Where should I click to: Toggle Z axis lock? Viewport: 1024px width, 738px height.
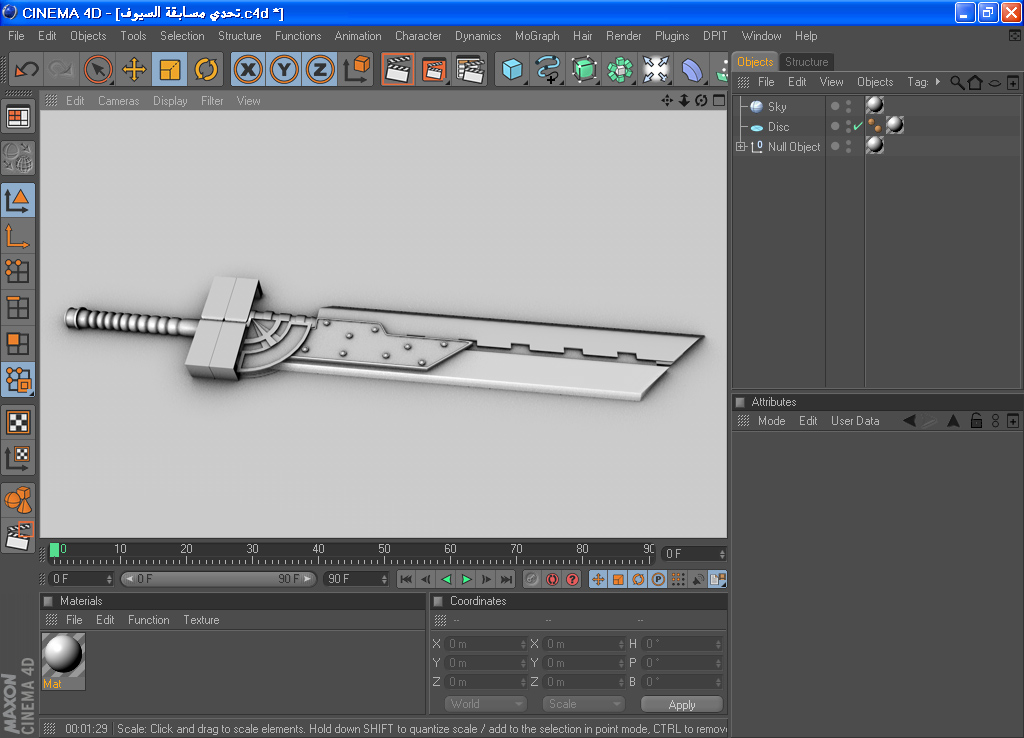(320, 69)
